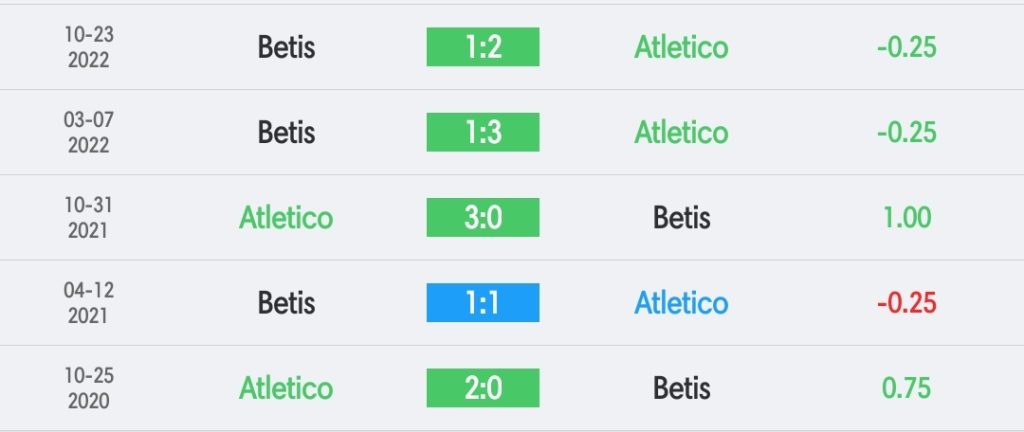Select the blue Atletico name in the 04-12 2021 row
The width and height of the screenshot is (1024, 432).
pos(681,303)
